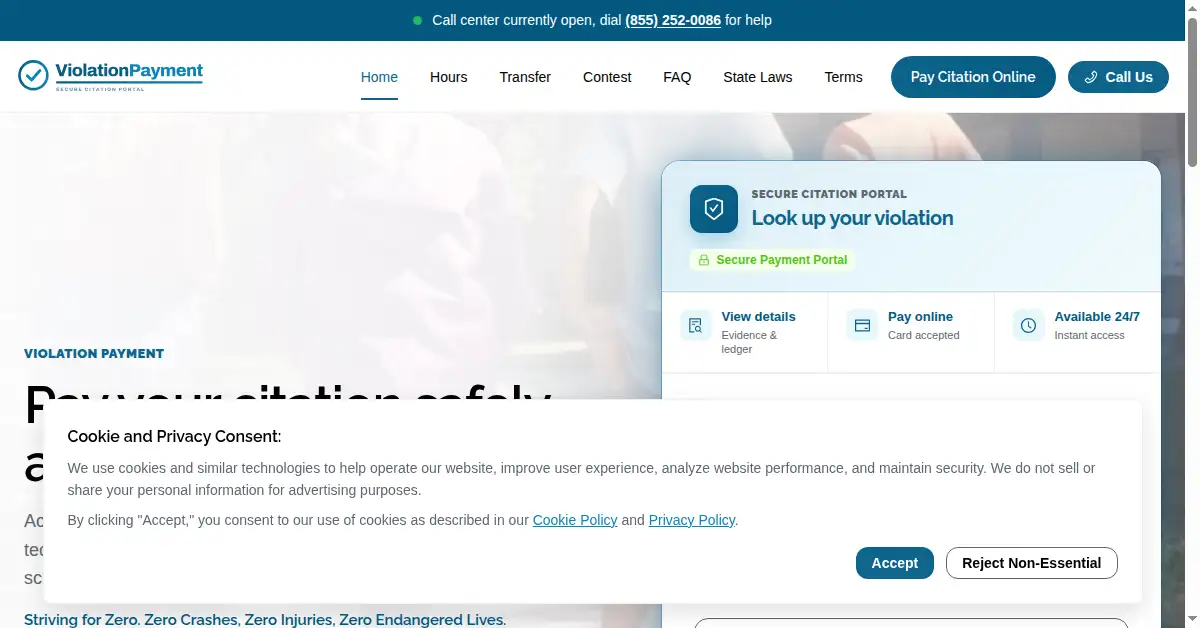Dial the (855) 252-0086 phone link
Image resolution: width=1200 pixels, height=628 pixels.
coord(673,20)
